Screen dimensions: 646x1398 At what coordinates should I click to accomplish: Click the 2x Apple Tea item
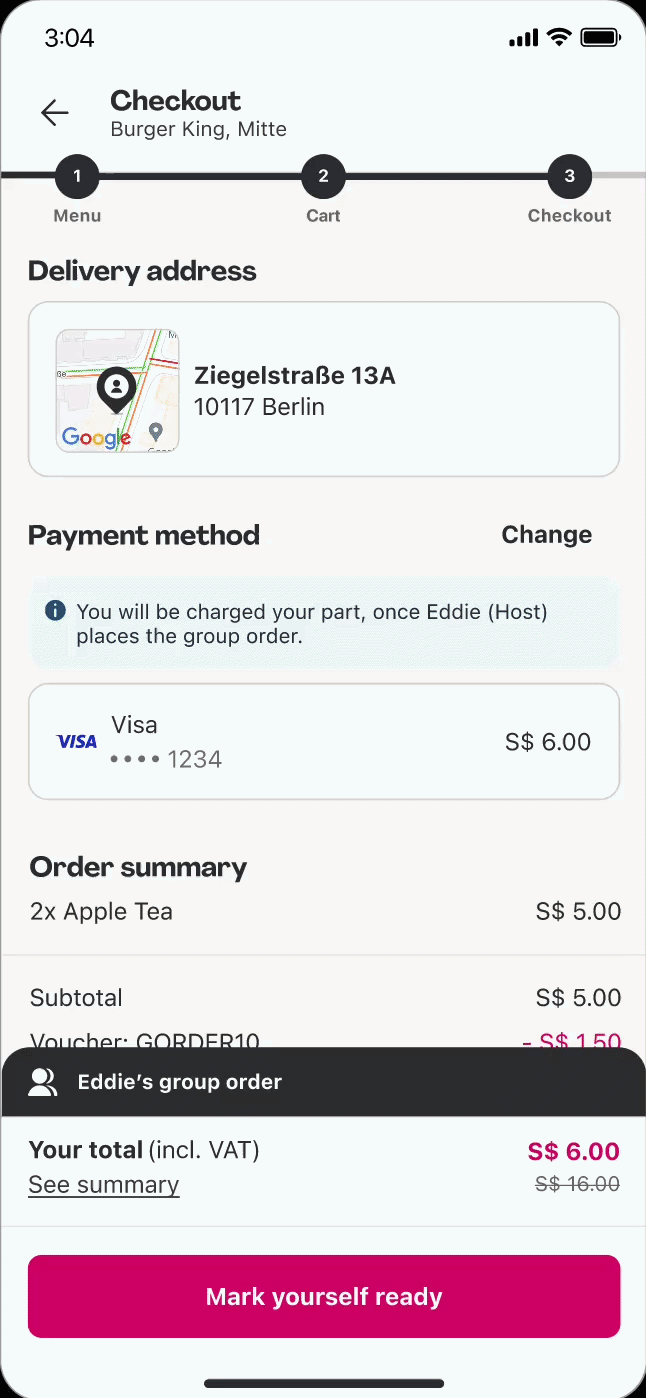point(101,912)
